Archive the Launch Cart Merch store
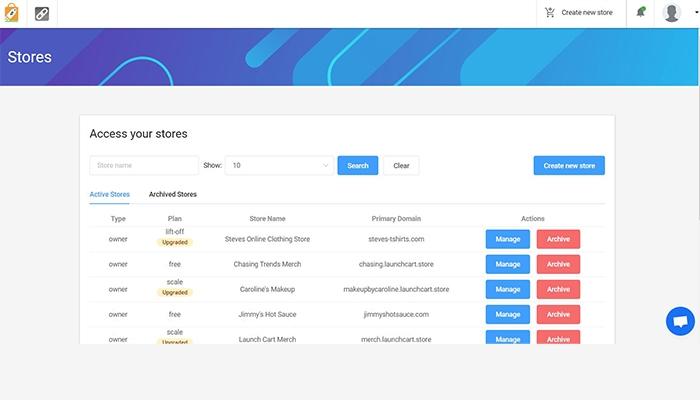This screenshot has height=400, width=700. (x=558, y=338)
